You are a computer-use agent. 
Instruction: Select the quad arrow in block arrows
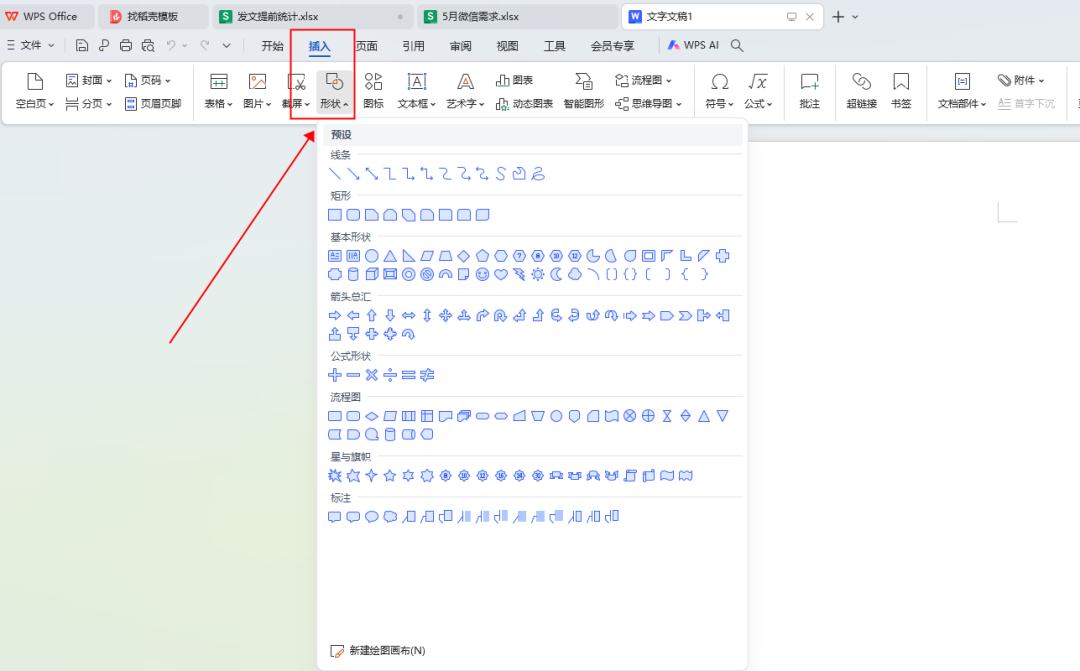pyautogui.click(x=446, y=316)
